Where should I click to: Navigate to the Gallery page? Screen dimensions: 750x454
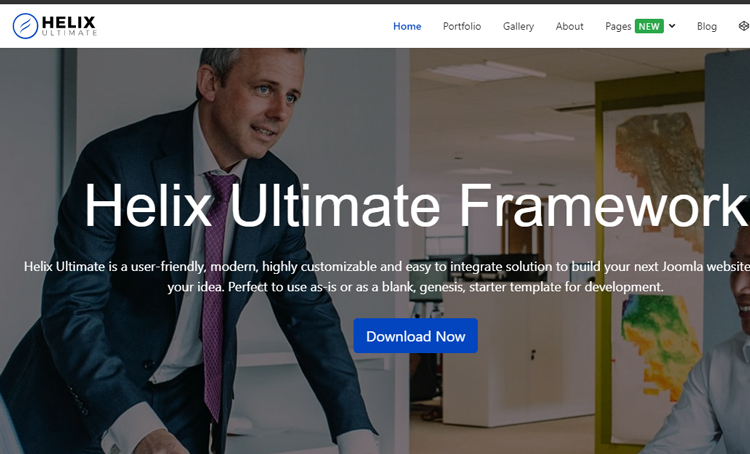[518, 26]
